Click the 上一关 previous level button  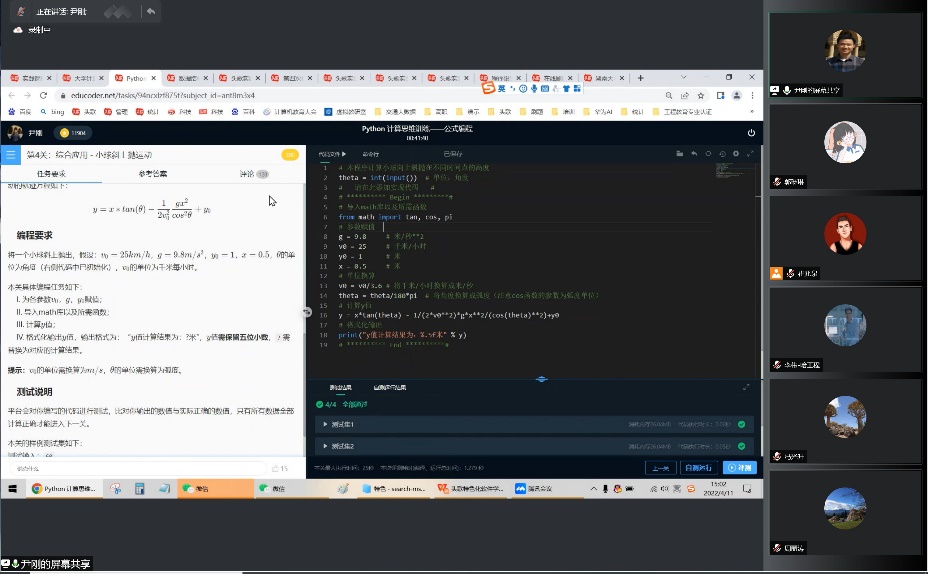[x=660, y=467]
